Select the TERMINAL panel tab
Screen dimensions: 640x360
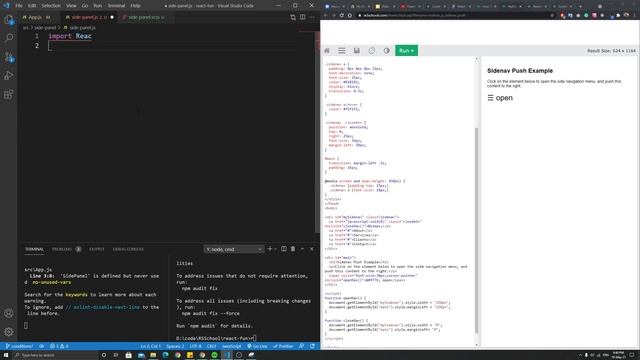click(x=34, y=249)
